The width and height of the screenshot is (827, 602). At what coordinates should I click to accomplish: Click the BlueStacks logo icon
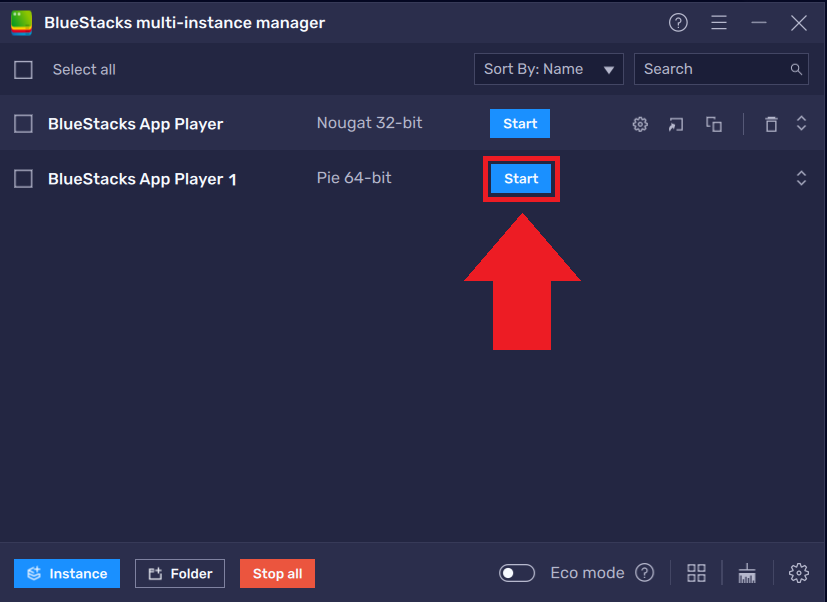[21, 23]
